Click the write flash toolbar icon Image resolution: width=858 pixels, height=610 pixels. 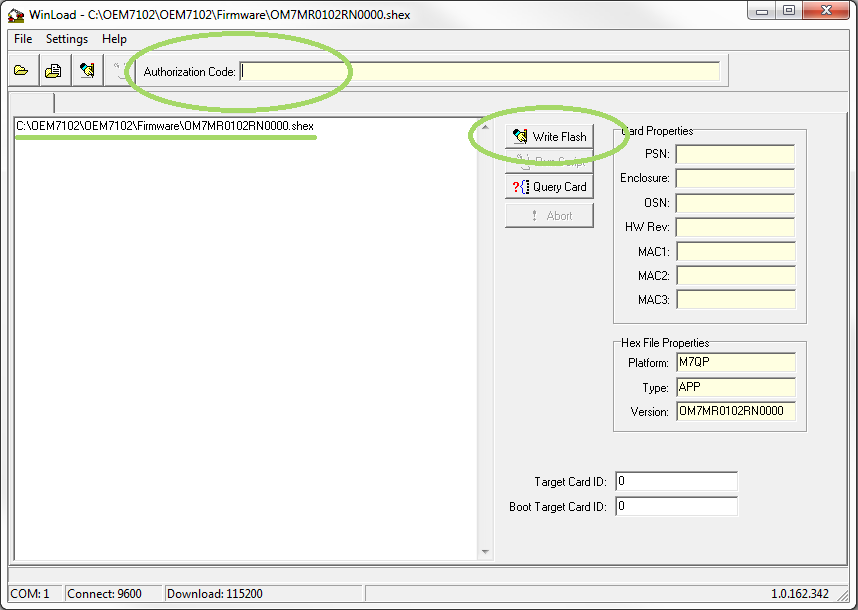point(87,71)
